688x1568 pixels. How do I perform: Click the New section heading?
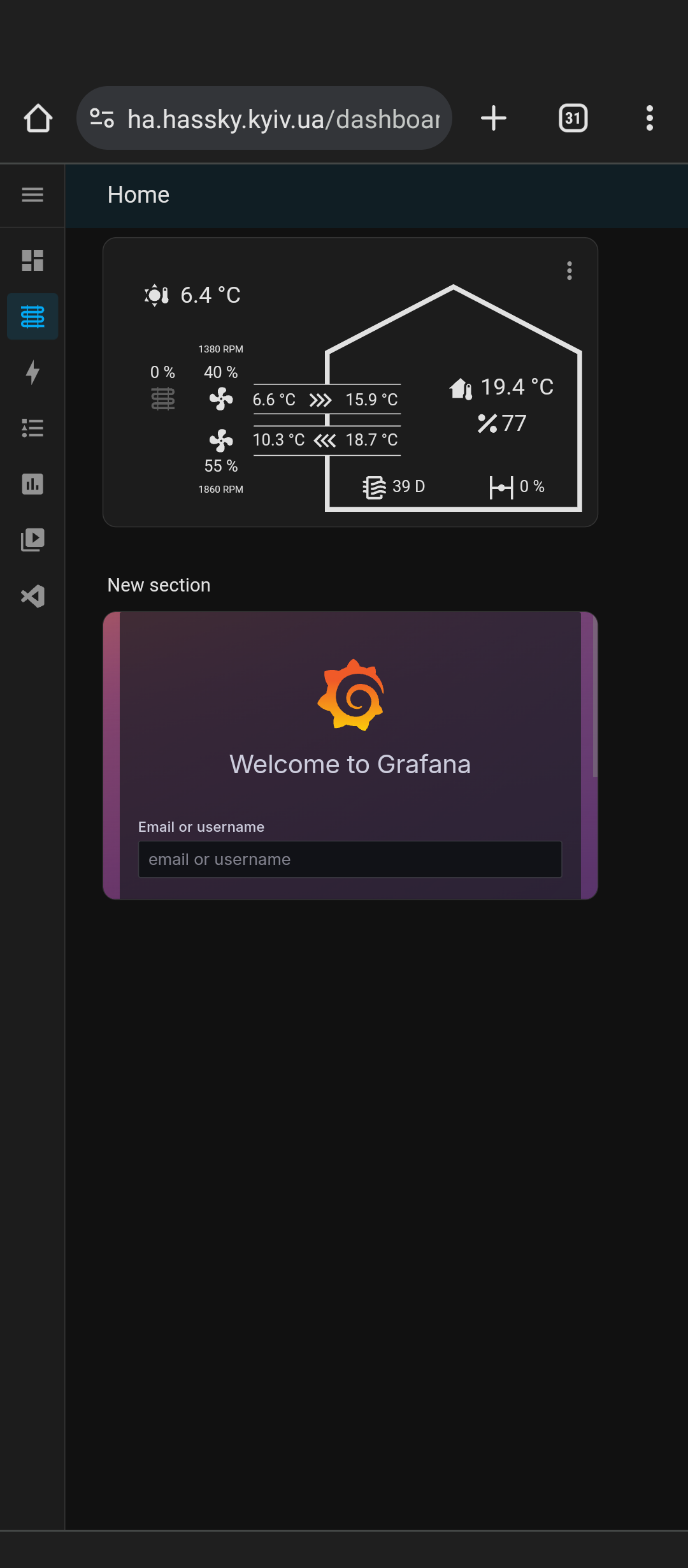[159, 585]
